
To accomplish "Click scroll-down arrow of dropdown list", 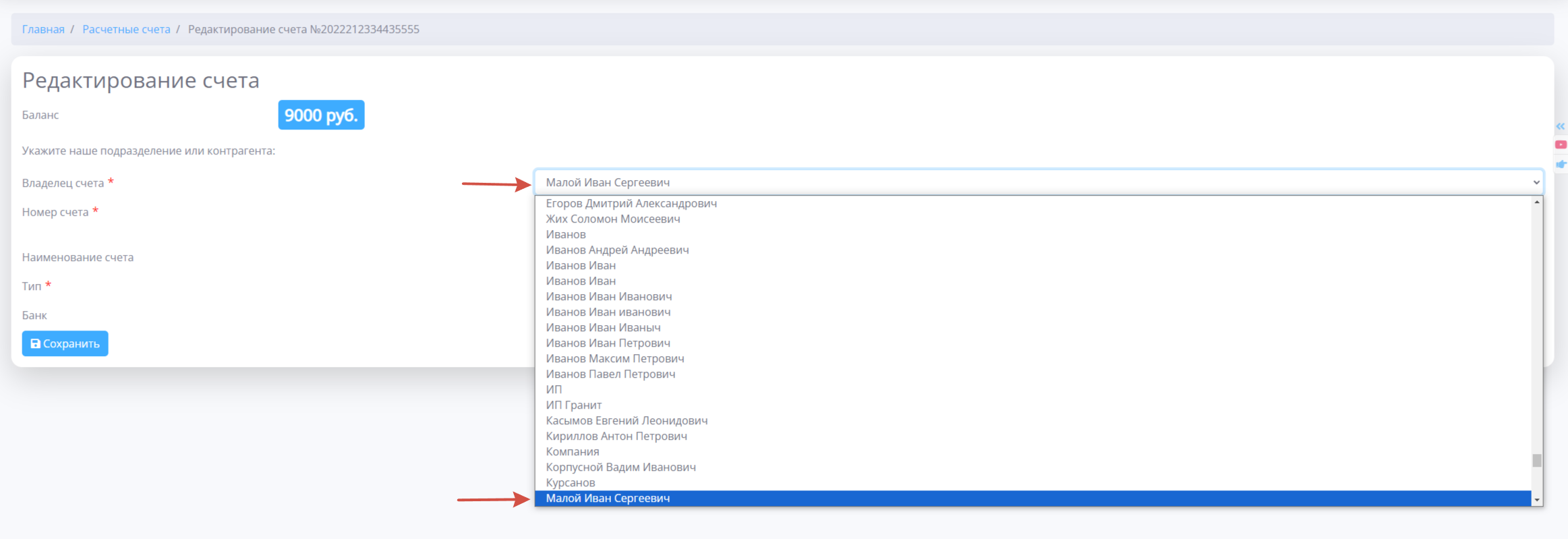I will 1536,500.
